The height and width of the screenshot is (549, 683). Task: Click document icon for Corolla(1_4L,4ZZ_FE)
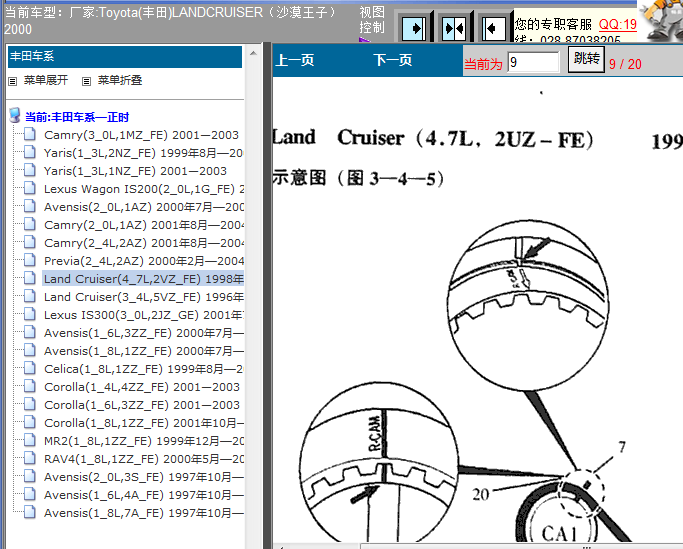tap(30, 386)
